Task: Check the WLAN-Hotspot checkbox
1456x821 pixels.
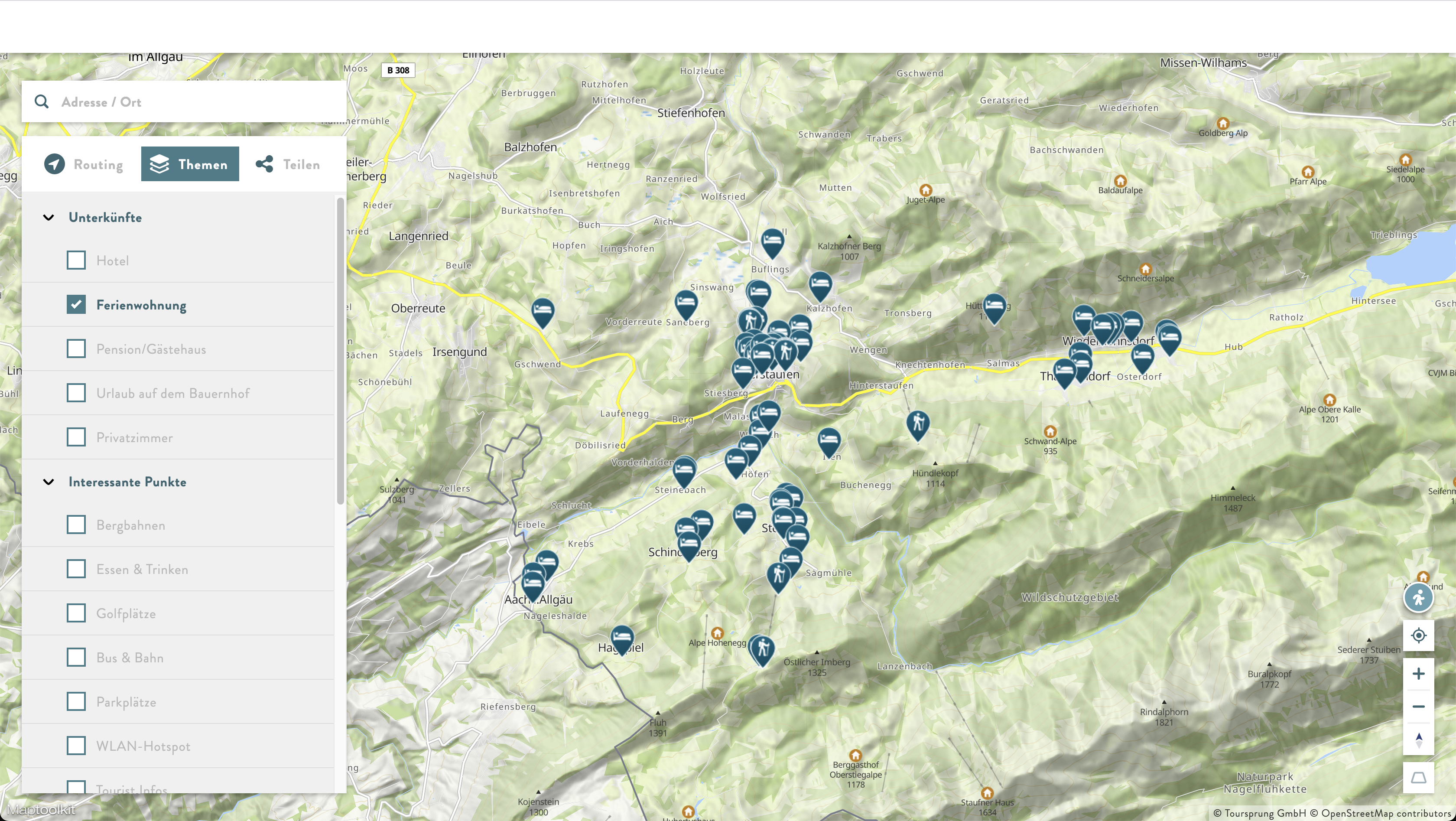Action: 76,745
